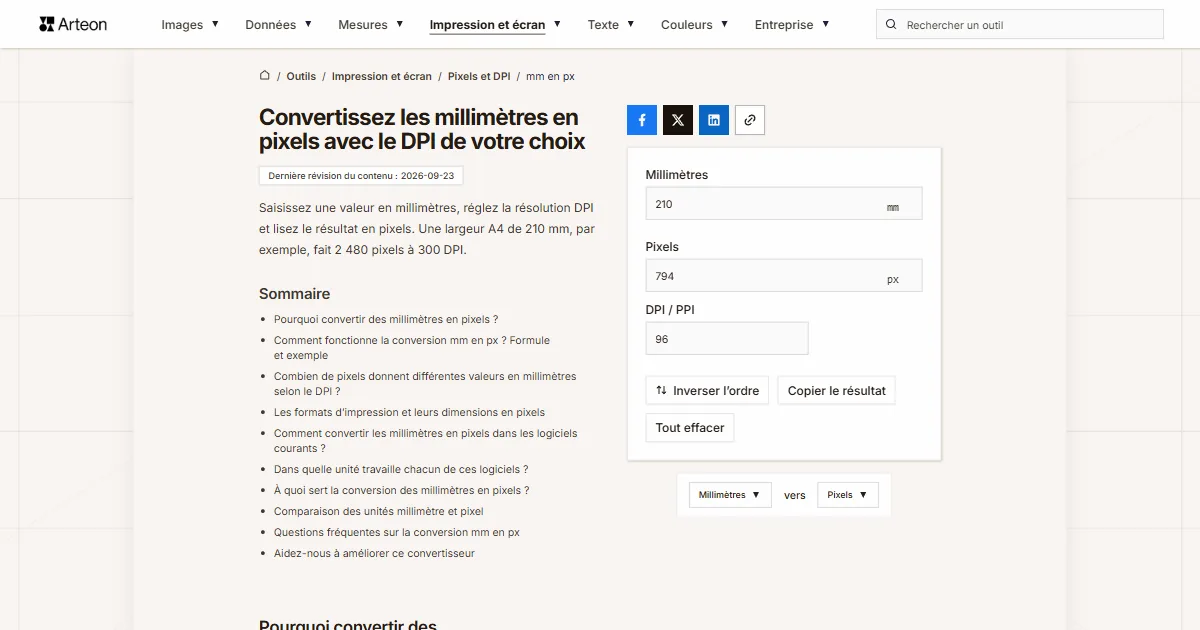Open the Arteon logo homepage

(73, 24)
